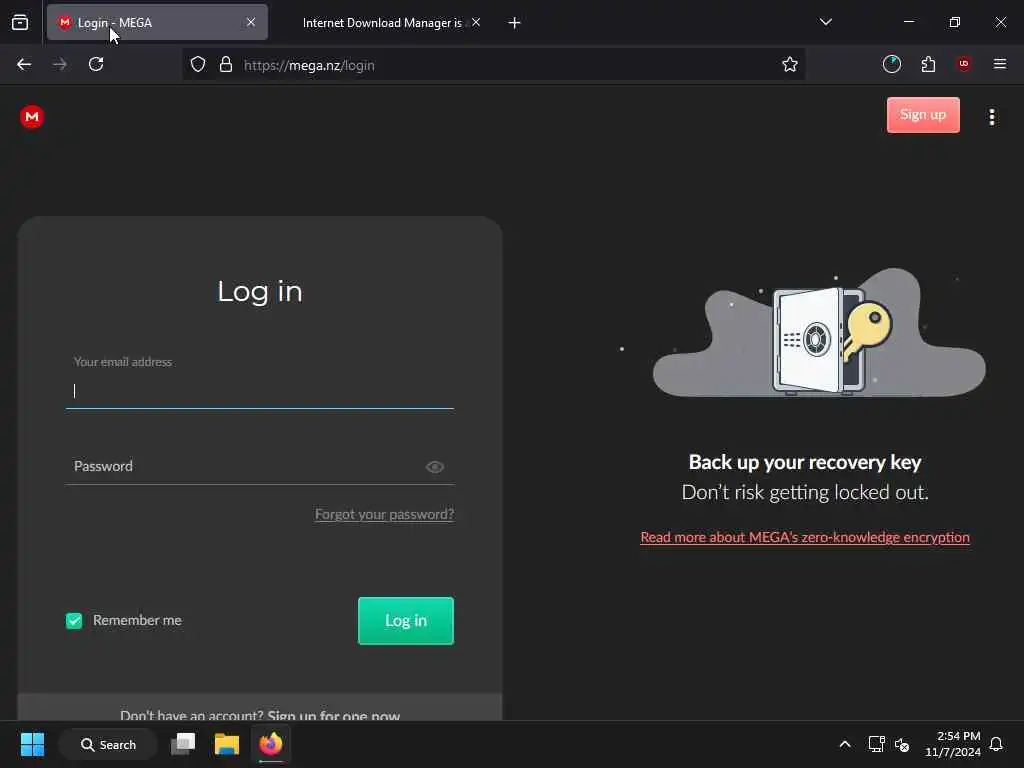Open the Extensions puzzle icon
Viewport: 1024px width, 768px height.
point(928,64)
